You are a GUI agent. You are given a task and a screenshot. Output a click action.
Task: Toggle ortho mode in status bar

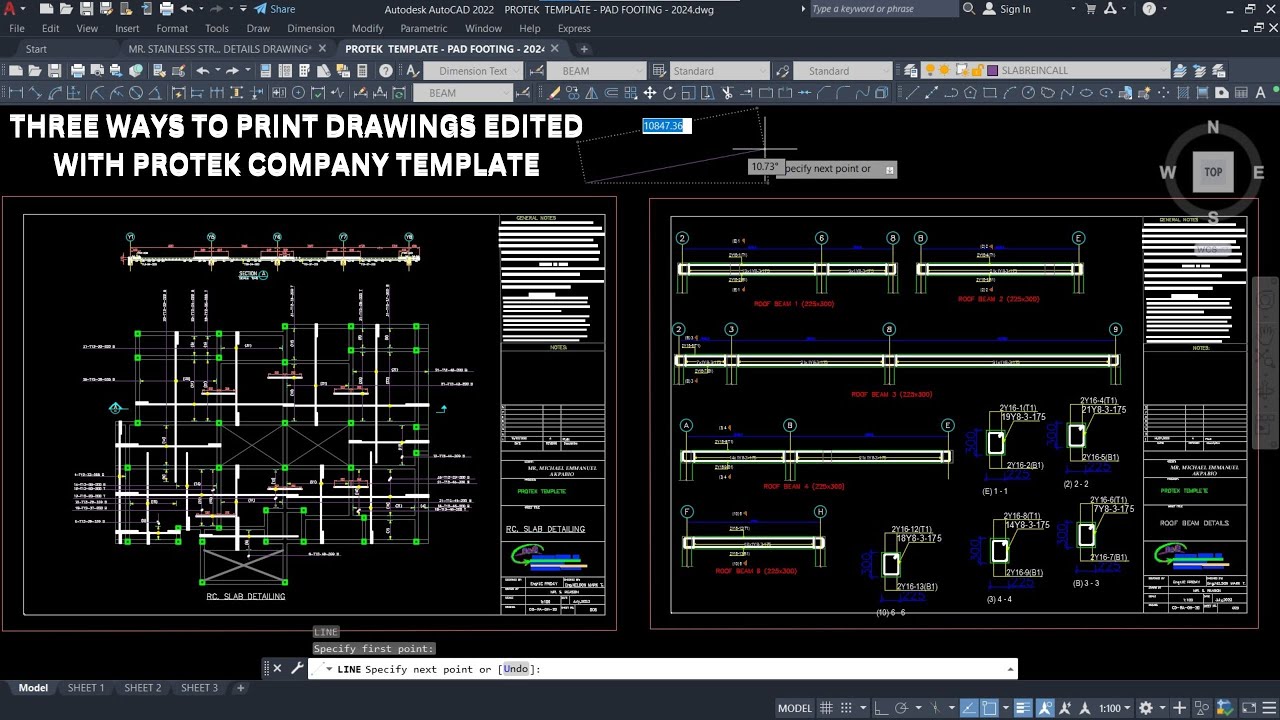881,708
